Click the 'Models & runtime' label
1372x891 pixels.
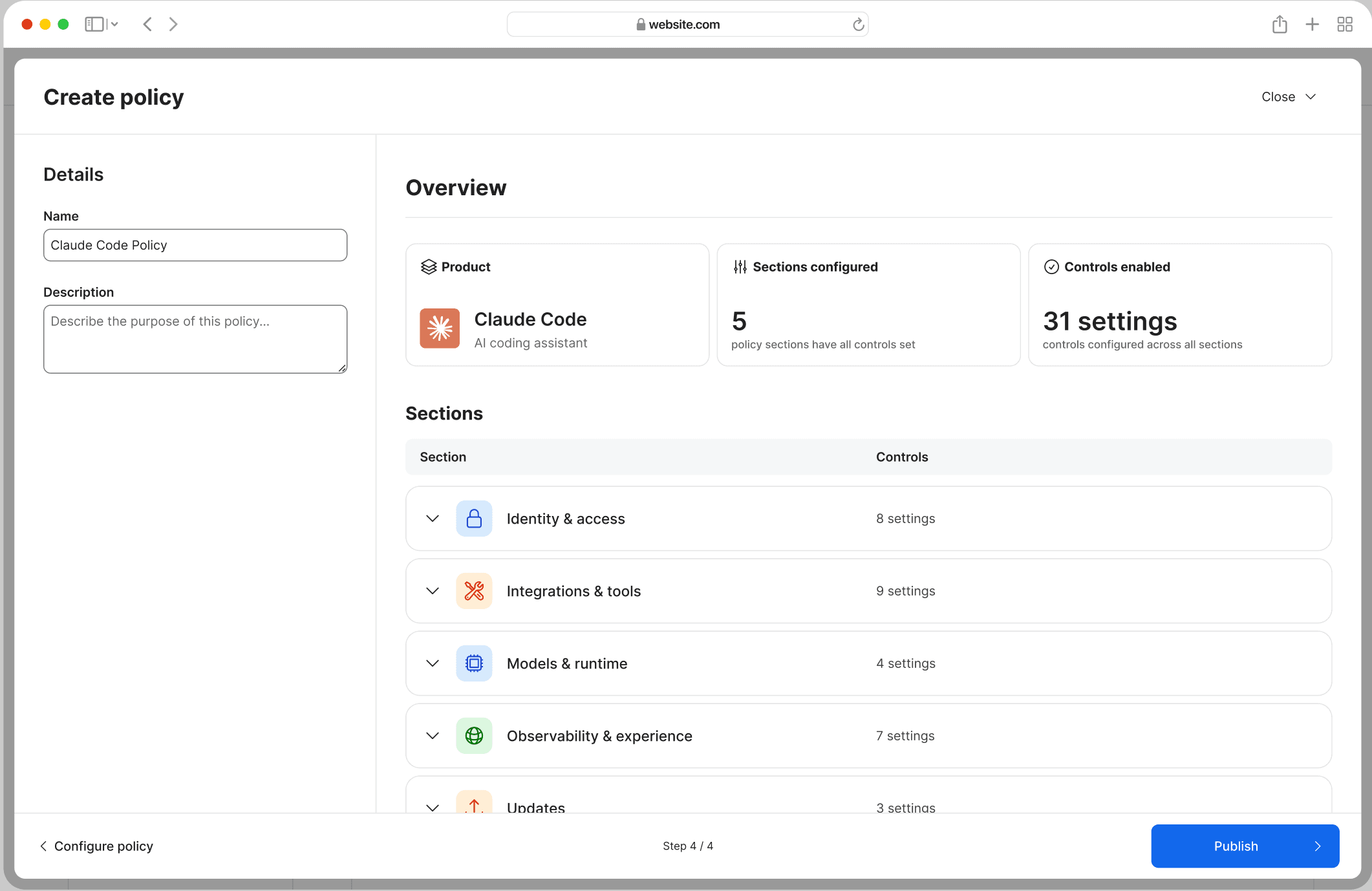tap(567, 663)
